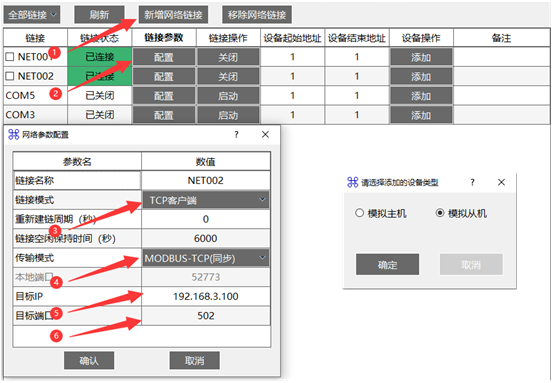The height and width of the screenshot is (383, 553).
Task: Click the 参数名 column header
Action: coord(77,162)
